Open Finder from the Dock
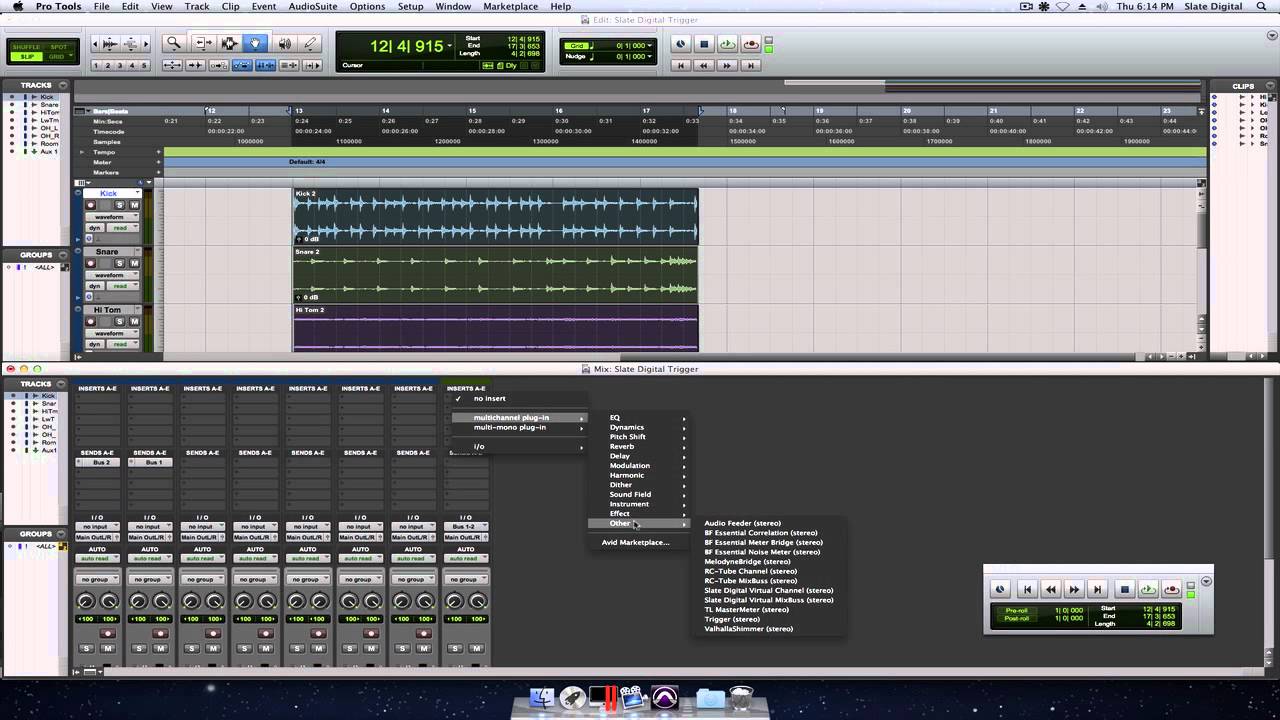This screenshot has height=720, width=1280. [541, 698]
